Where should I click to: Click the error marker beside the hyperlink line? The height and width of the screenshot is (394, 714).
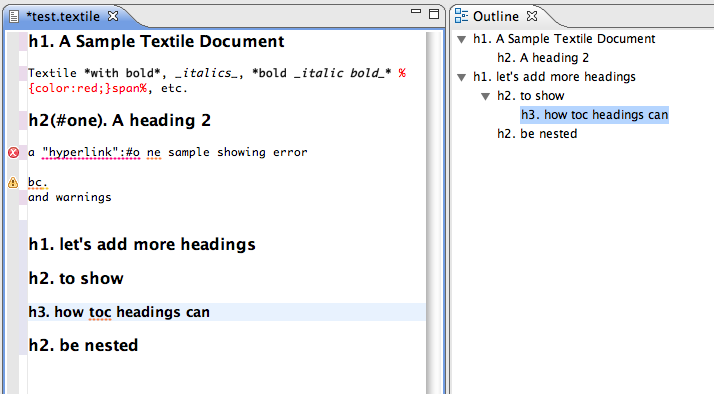coord(13,153)
